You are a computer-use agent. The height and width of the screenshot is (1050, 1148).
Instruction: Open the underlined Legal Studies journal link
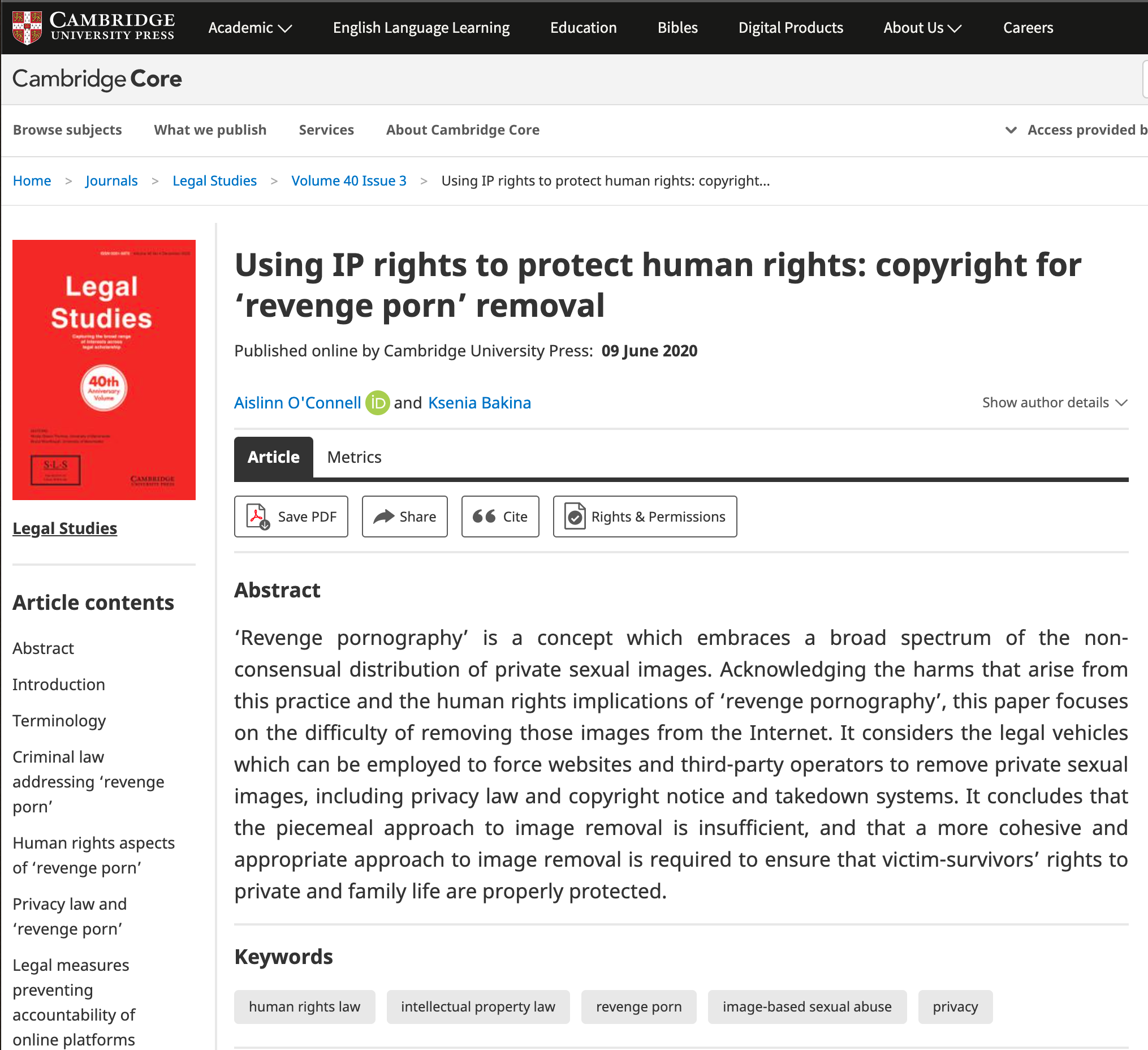(x=65, y=528)
